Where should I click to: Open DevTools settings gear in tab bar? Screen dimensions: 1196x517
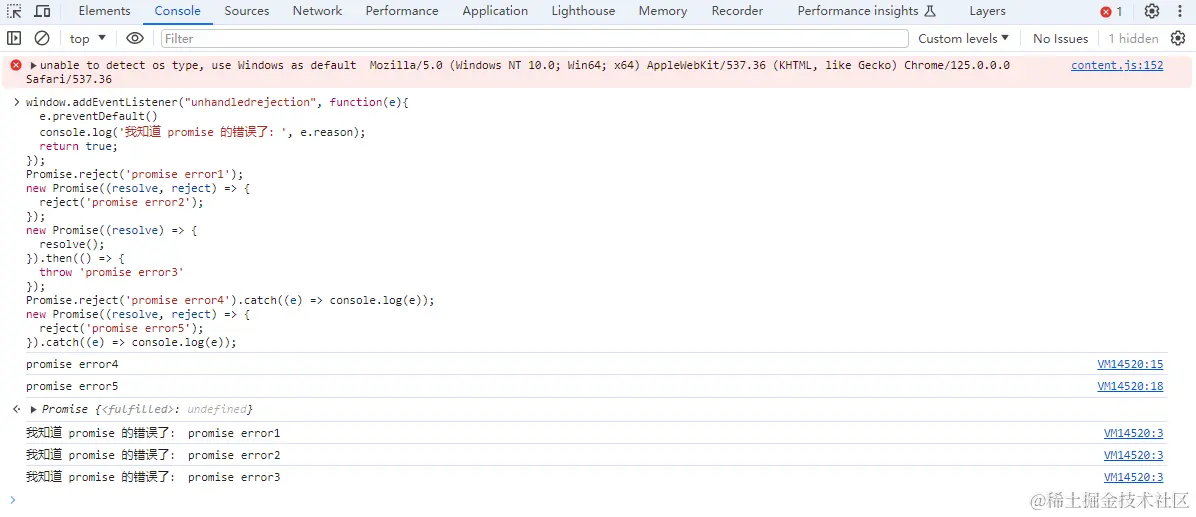click(x=1152, y=11)
